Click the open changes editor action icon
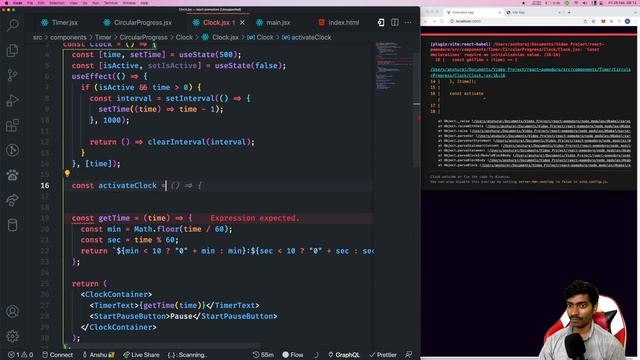This screenshot has height=360, width=640. 381,22
